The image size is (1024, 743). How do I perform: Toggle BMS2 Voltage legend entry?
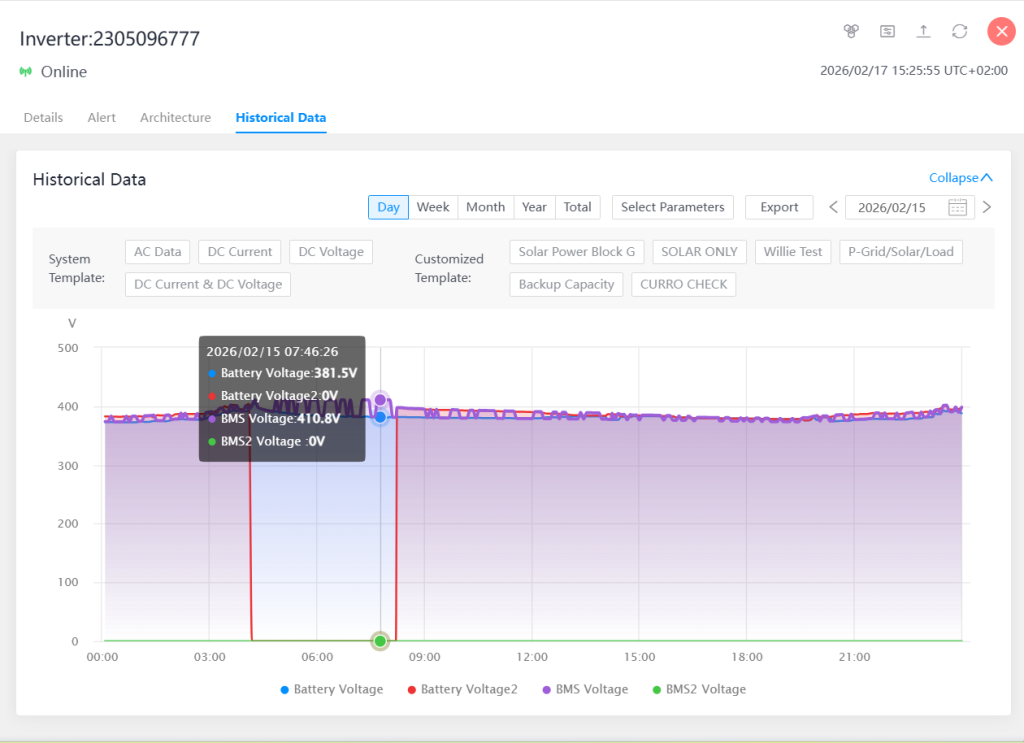[698, 689]
